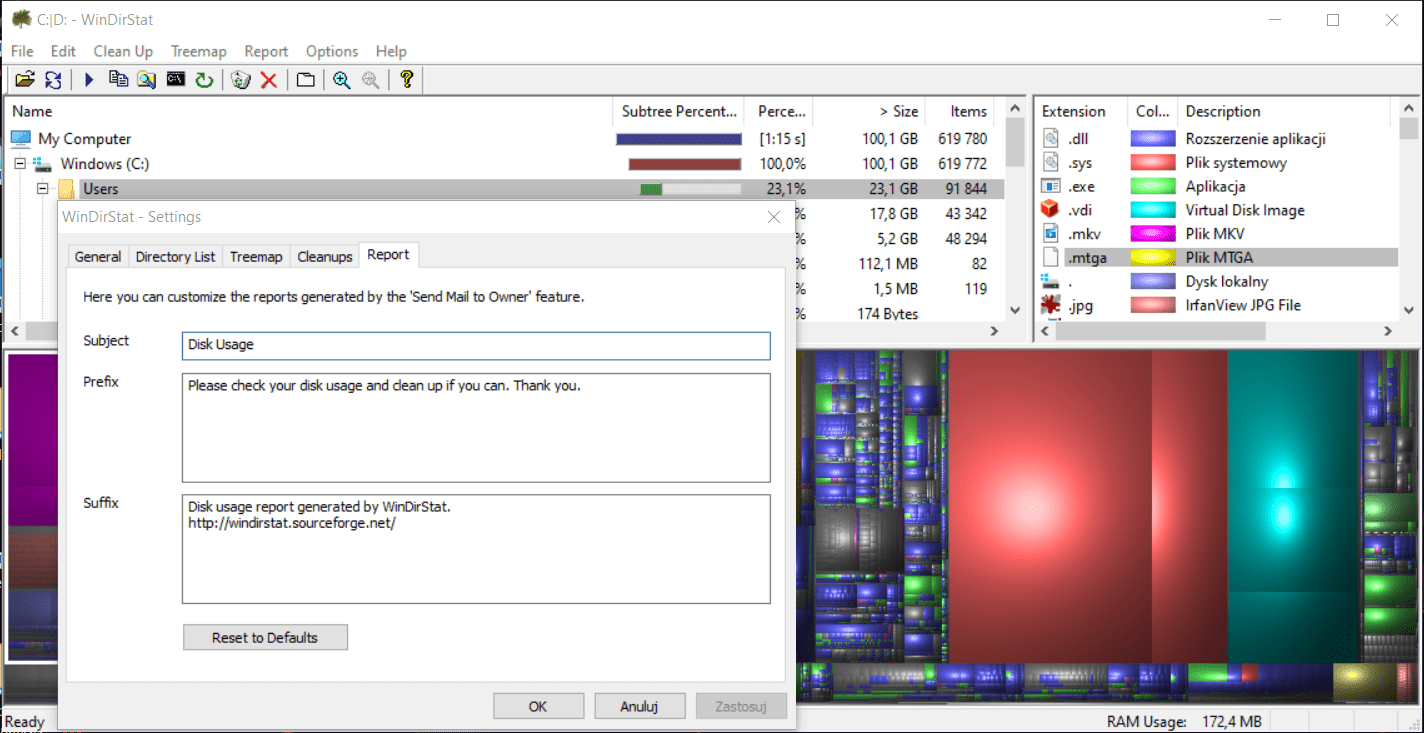Click the blank .mtga file icon
The width and height of the screenshot is (1424, 733).
(1050, 258)
